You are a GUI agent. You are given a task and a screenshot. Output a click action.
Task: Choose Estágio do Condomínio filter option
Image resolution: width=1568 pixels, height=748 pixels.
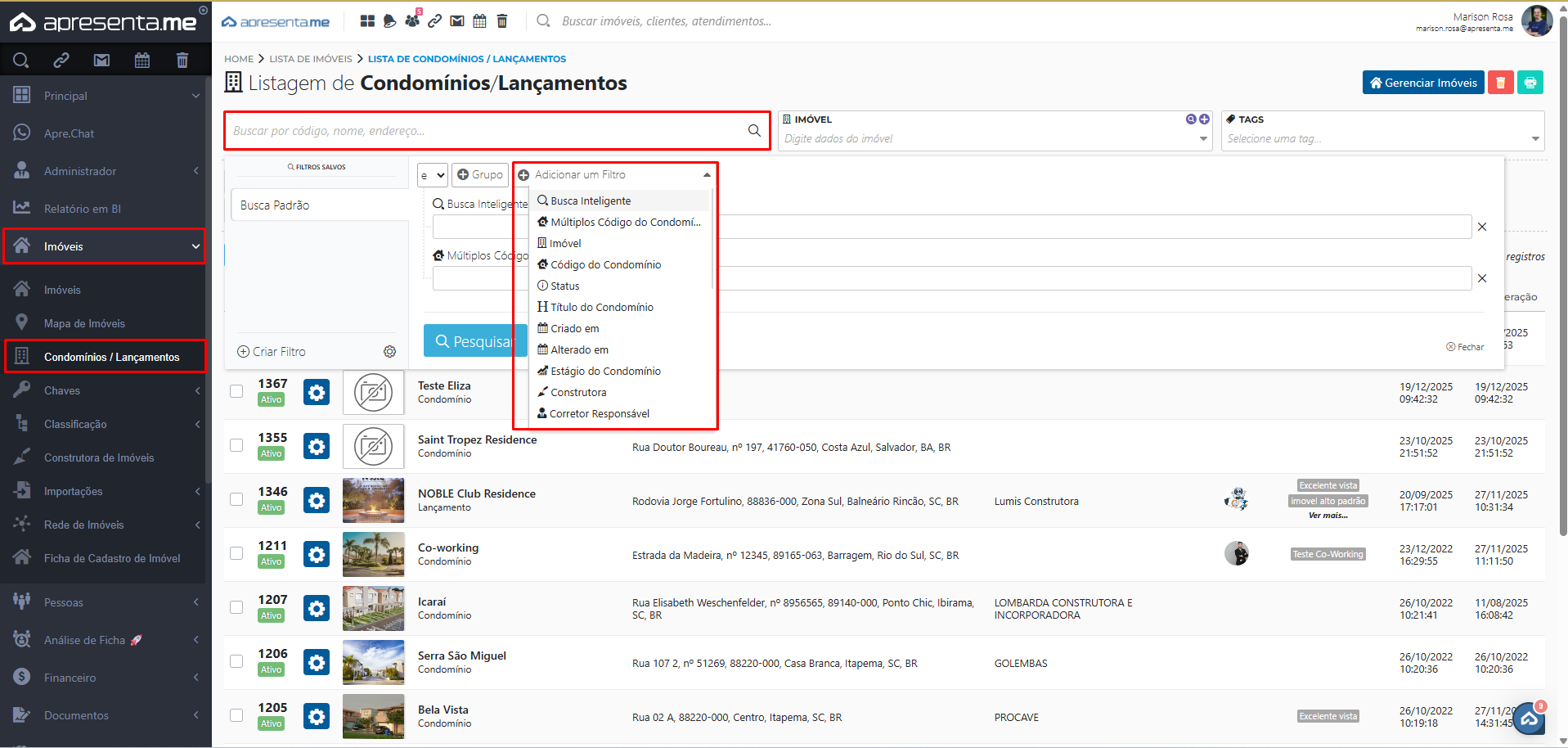(x=605, y=371)
